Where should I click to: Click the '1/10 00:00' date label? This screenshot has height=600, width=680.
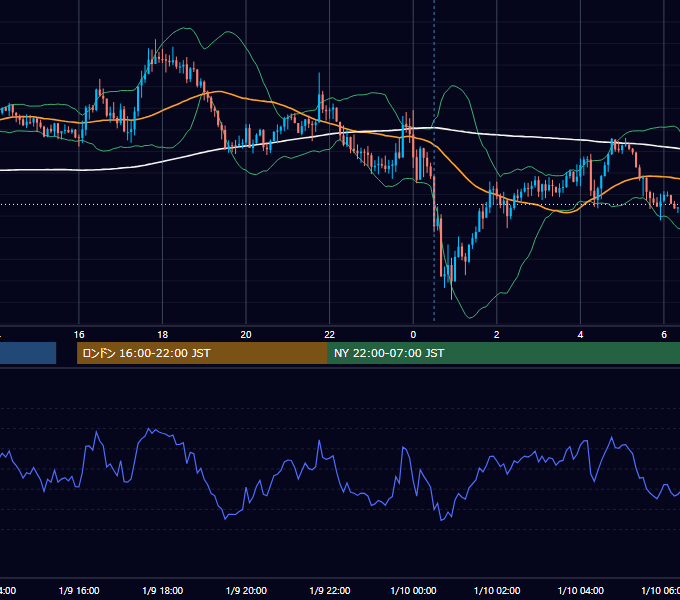(413, 590)
